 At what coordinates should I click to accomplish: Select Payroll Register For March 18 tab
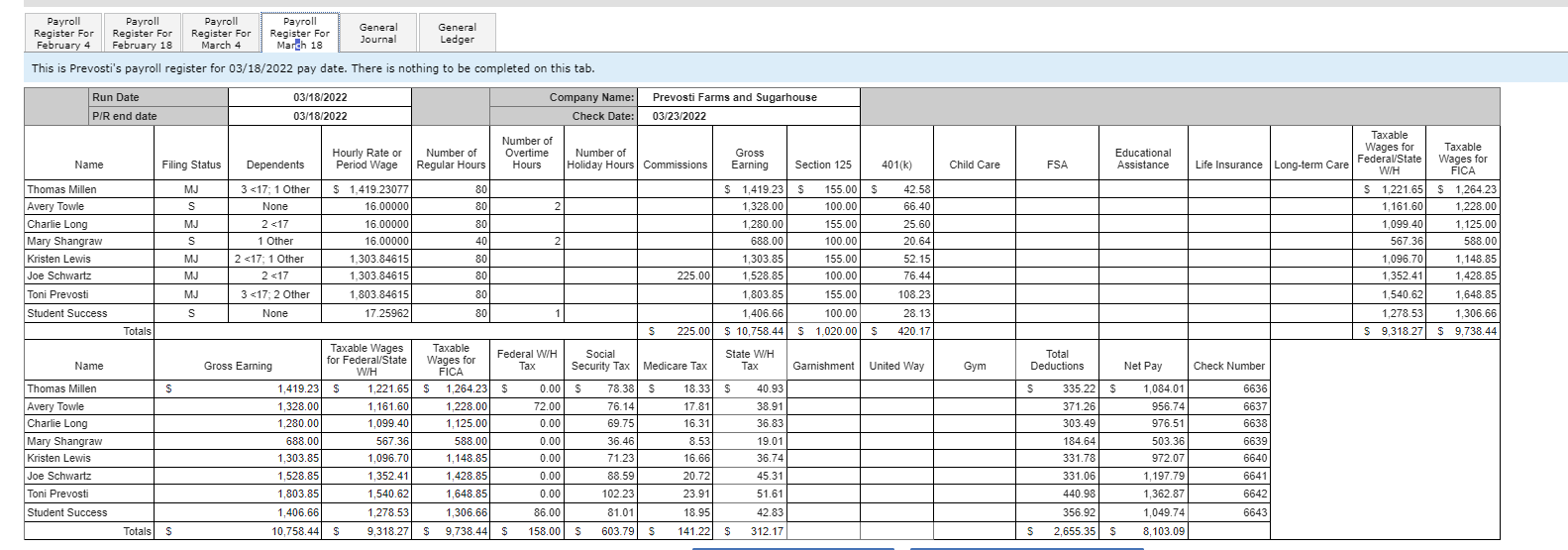click(300, 33)
